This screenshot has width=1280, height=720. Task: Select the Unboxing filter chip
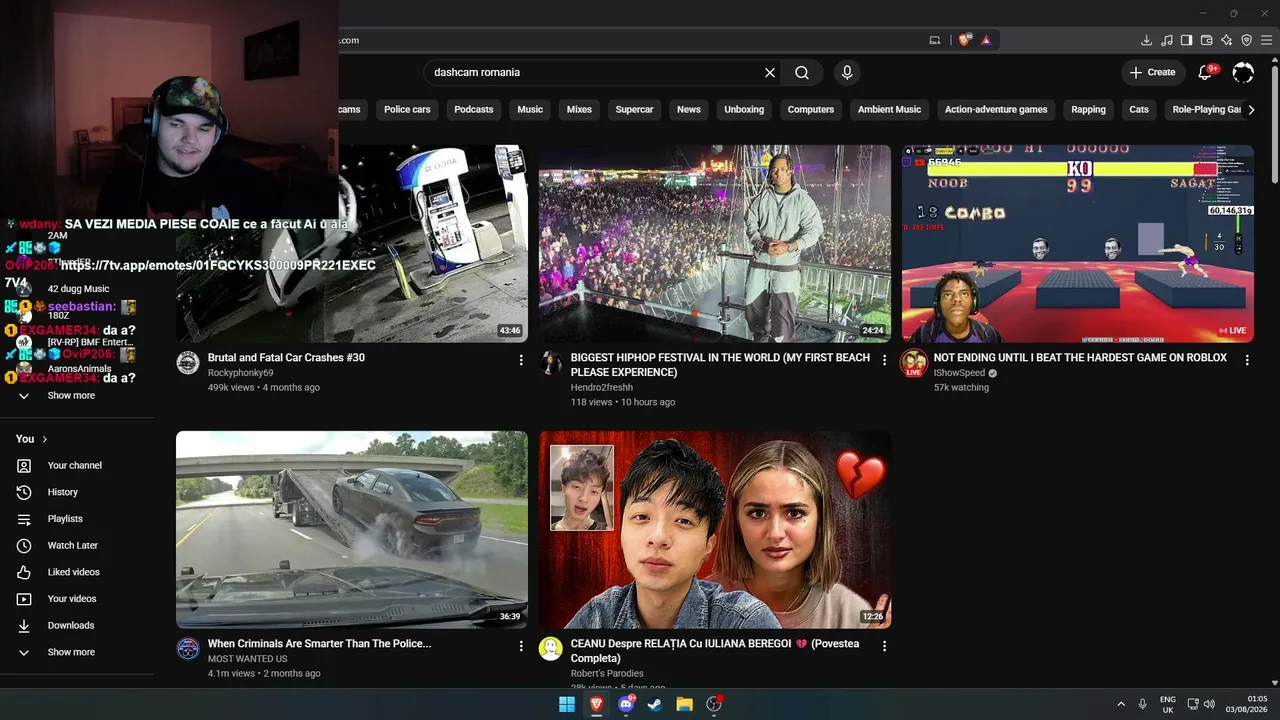[x=744, y=110]
